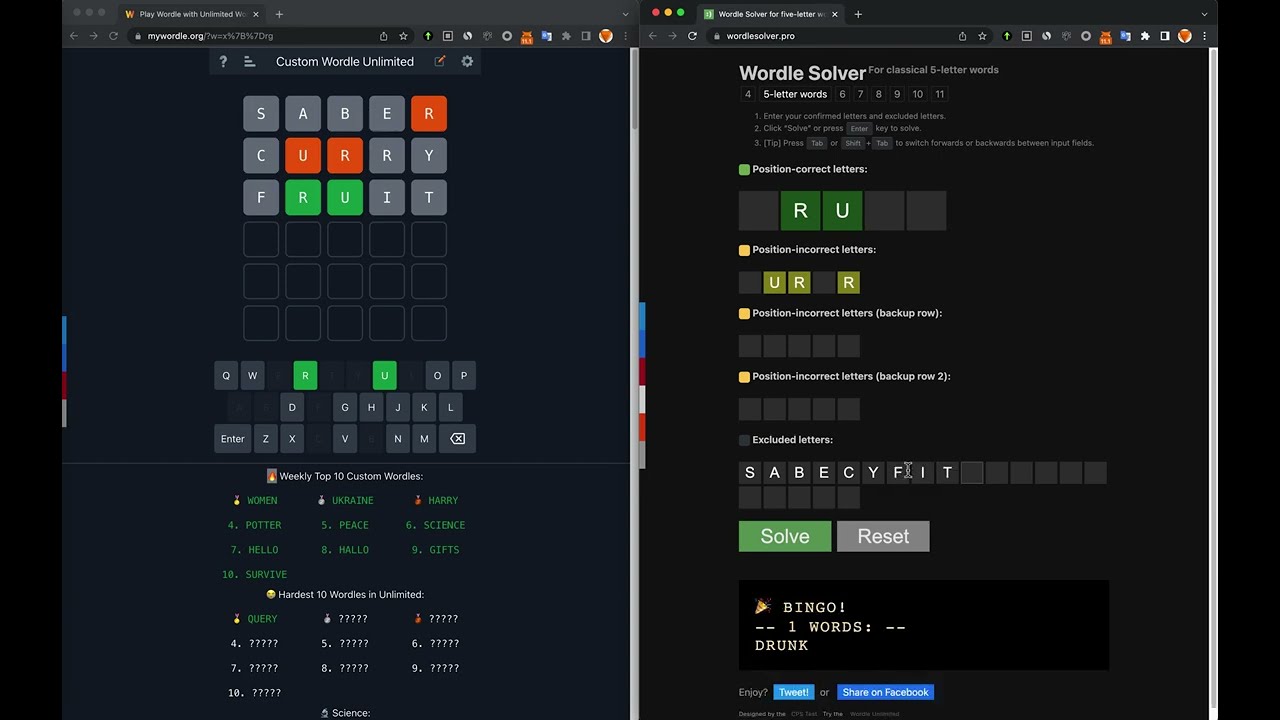Click the QUERY hardest Wordle link
The width and height of the screenshot is (1280, 720).
click(262, 619)
